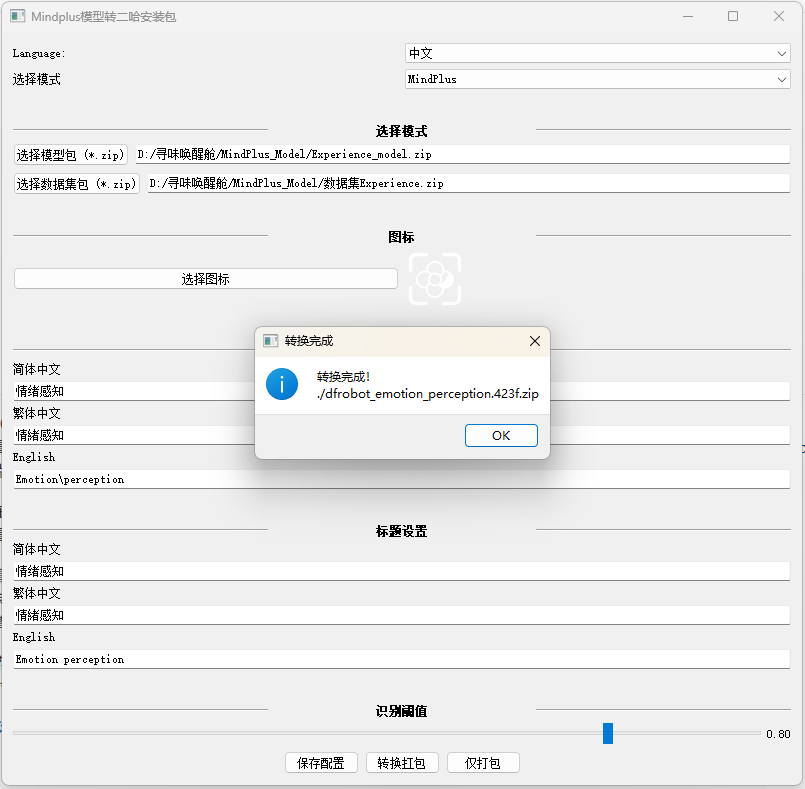This screenshot has height=789, width=805.
Task: Click the 保存配置 button
Action: pos(320,762)
